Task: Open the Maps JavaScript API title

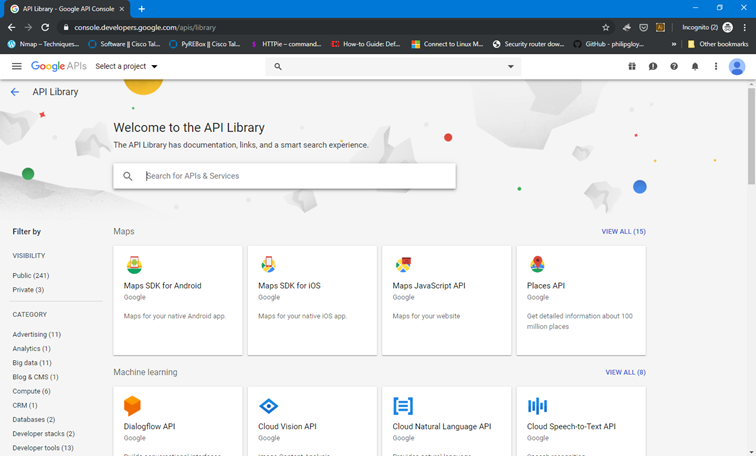Action: [429, 286]
